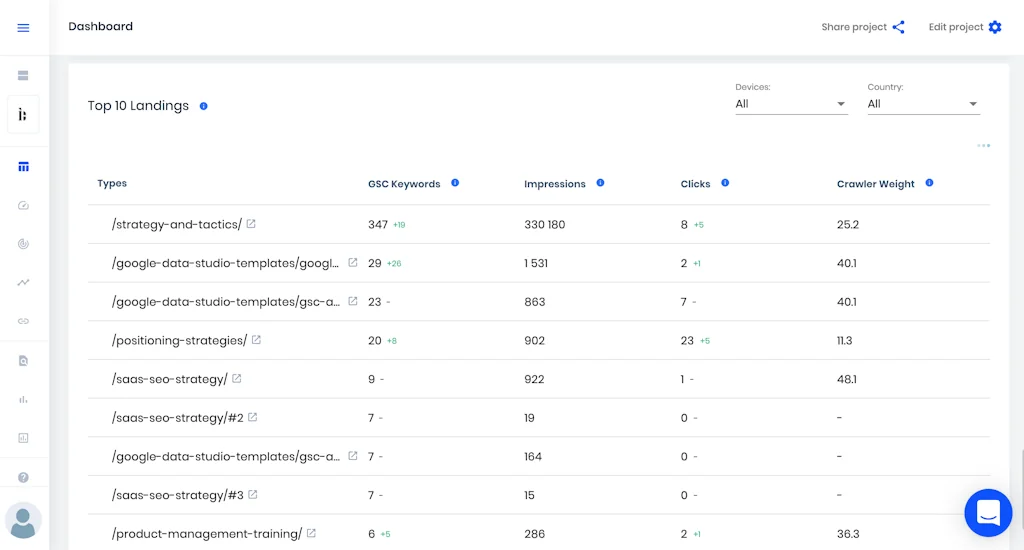
Task: Sort by the Impressions column header
Action: pyautogui.click(x=554, y=184)
